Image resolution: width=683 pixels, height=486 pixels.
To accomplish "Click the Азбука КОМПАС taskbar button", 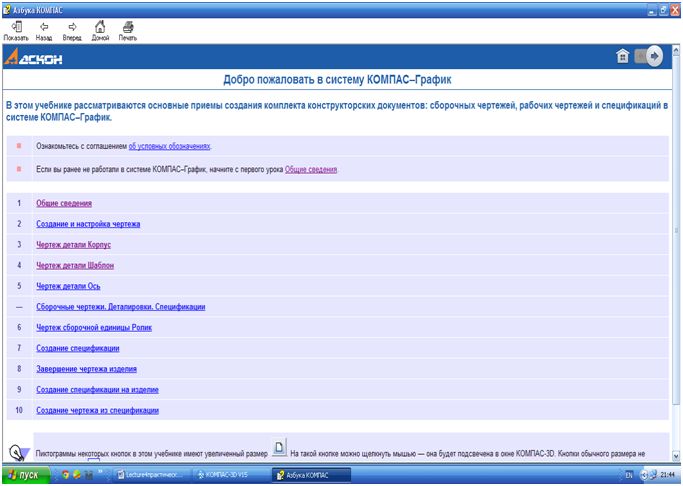I will [311, 475].
